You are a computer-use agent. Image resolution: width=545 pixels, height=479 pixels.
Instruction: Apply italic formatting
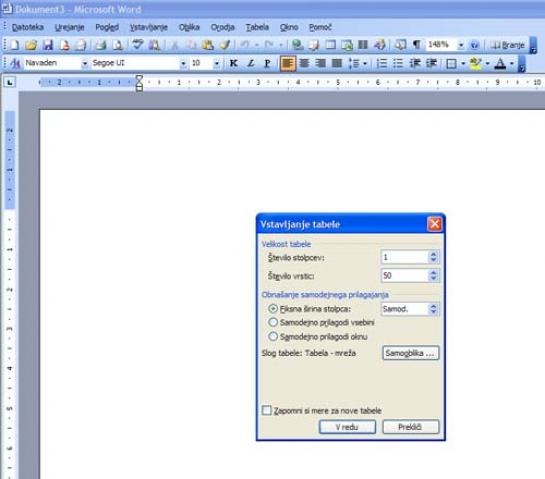250,63
